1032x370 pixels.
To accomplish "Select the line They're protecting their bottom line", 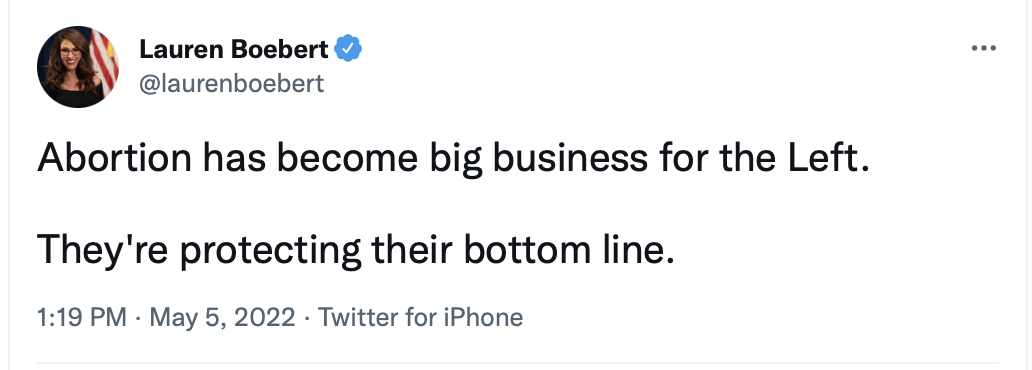I will pyautogui.click(x=356, y=251).
